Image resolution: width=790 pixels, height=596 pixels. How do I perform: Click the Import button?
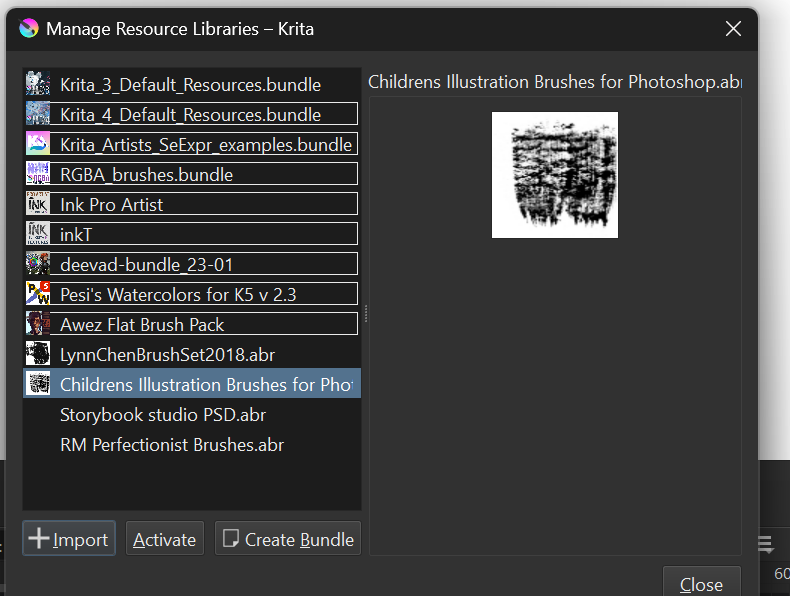pos(69,539)
